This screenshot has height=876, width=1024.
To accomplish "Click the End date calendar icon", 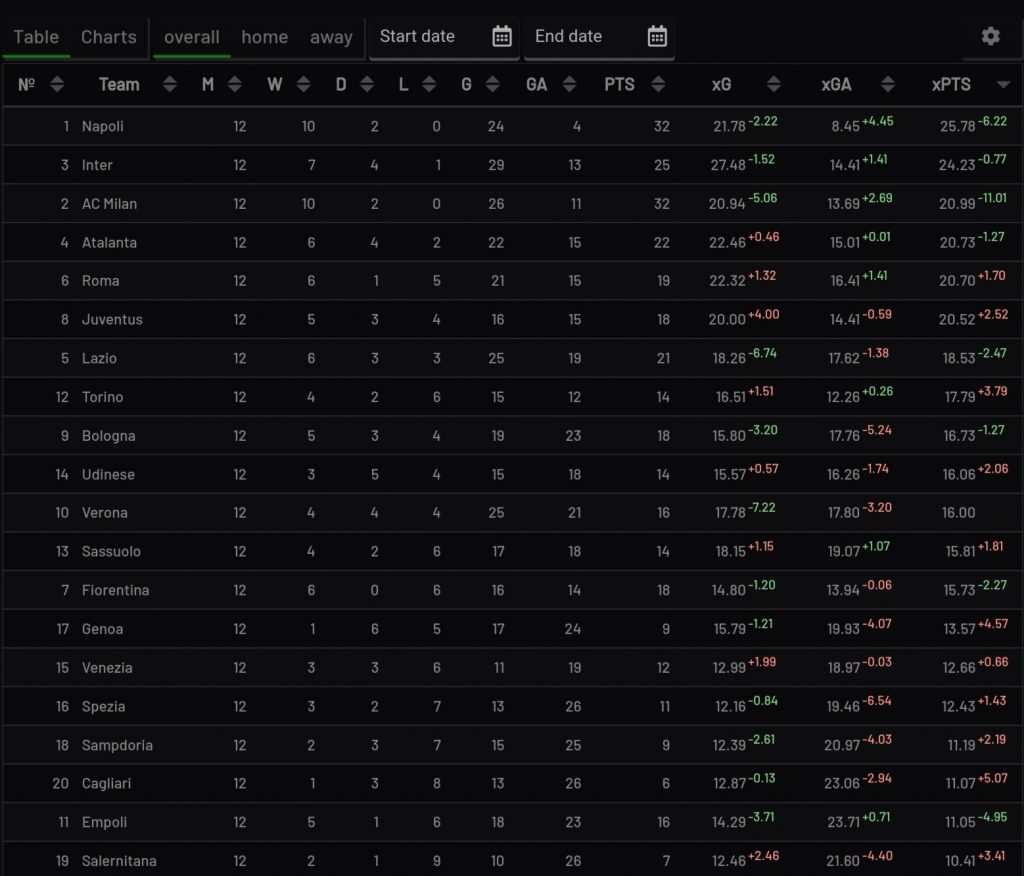I will [657, 37].
